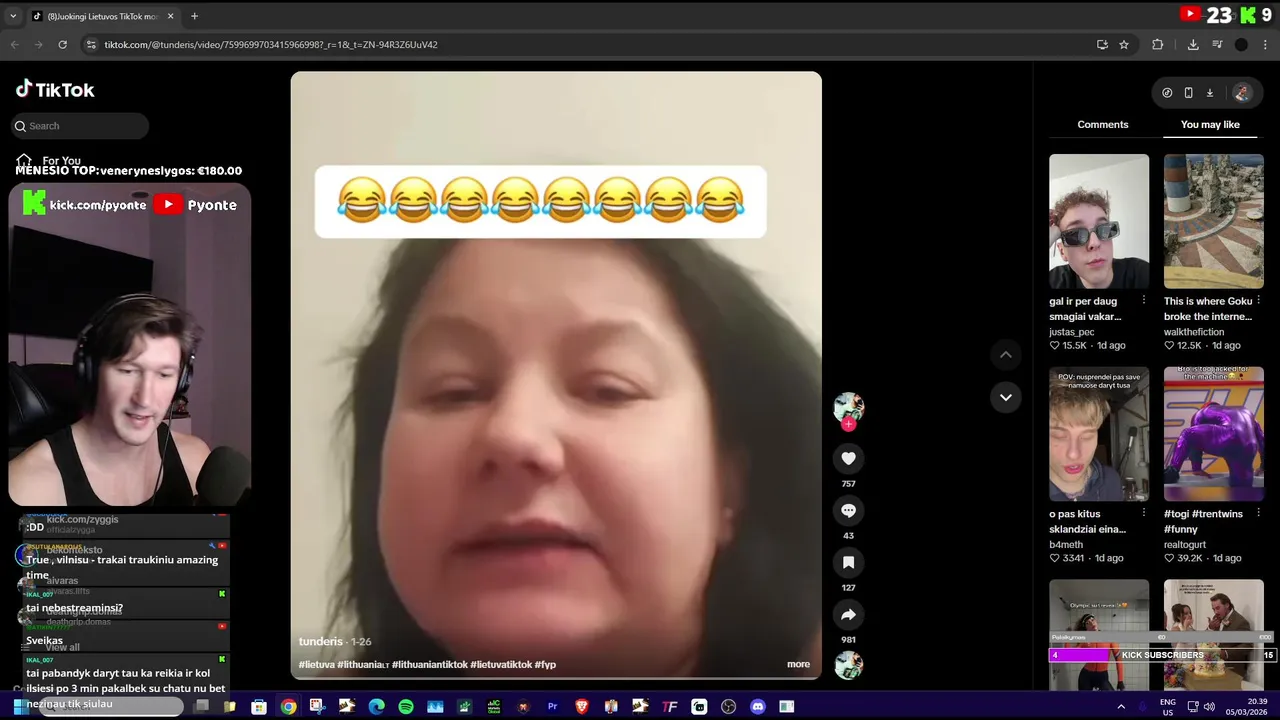Screen dimensions: 1280x720
Task: Go to previous video with up chevron
Action: [1005, 355]
